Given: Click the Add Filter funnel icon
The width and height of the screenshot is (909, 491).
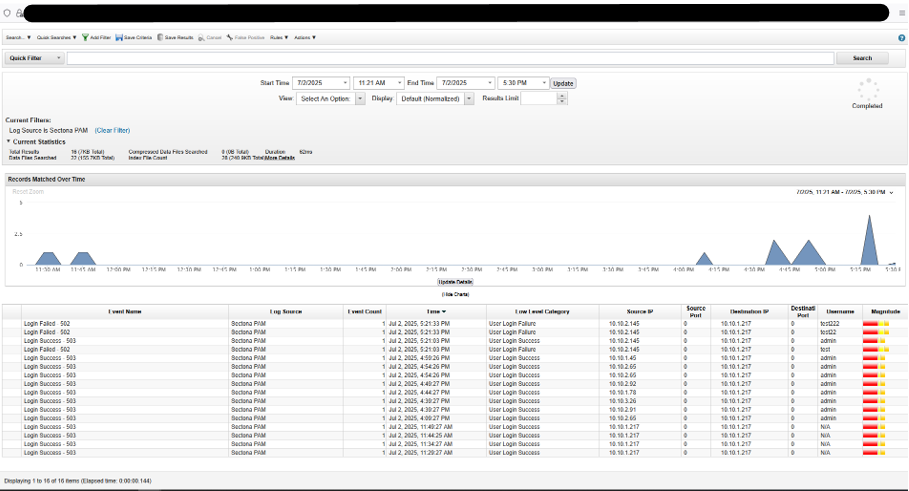Looking at the screenshot, I should tap(85, 37).
